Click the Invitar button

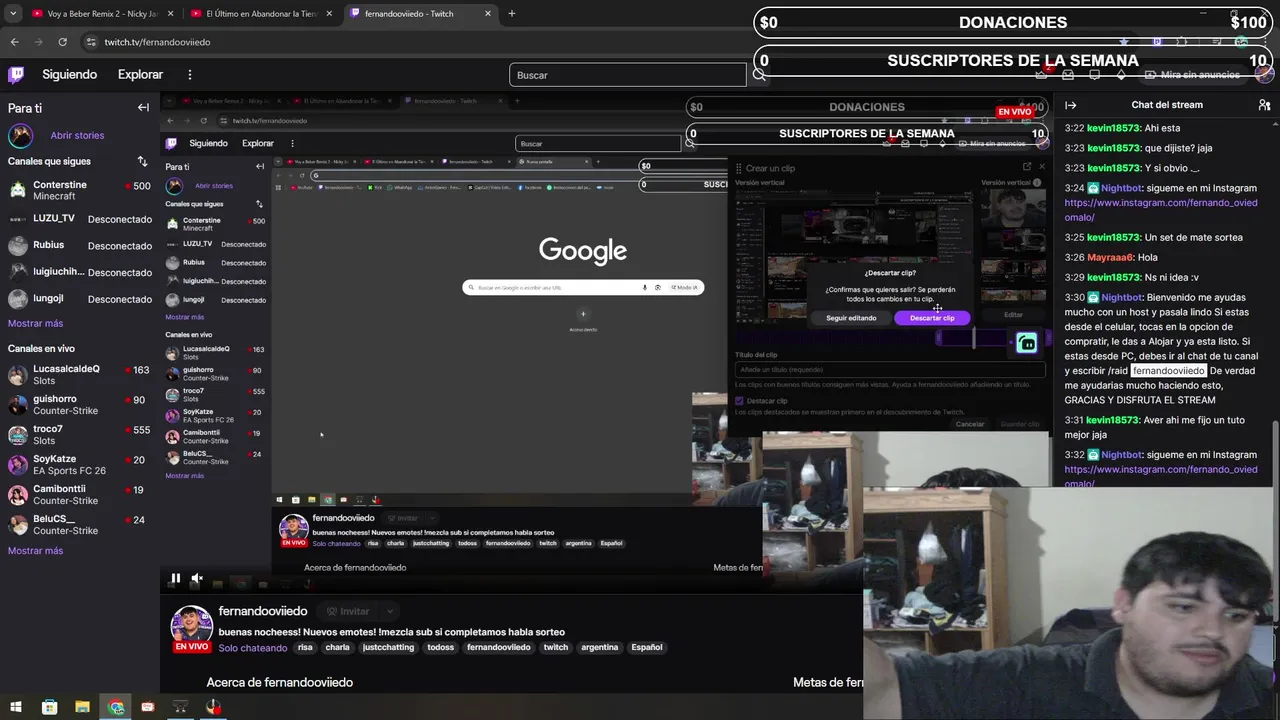[347, 611]
